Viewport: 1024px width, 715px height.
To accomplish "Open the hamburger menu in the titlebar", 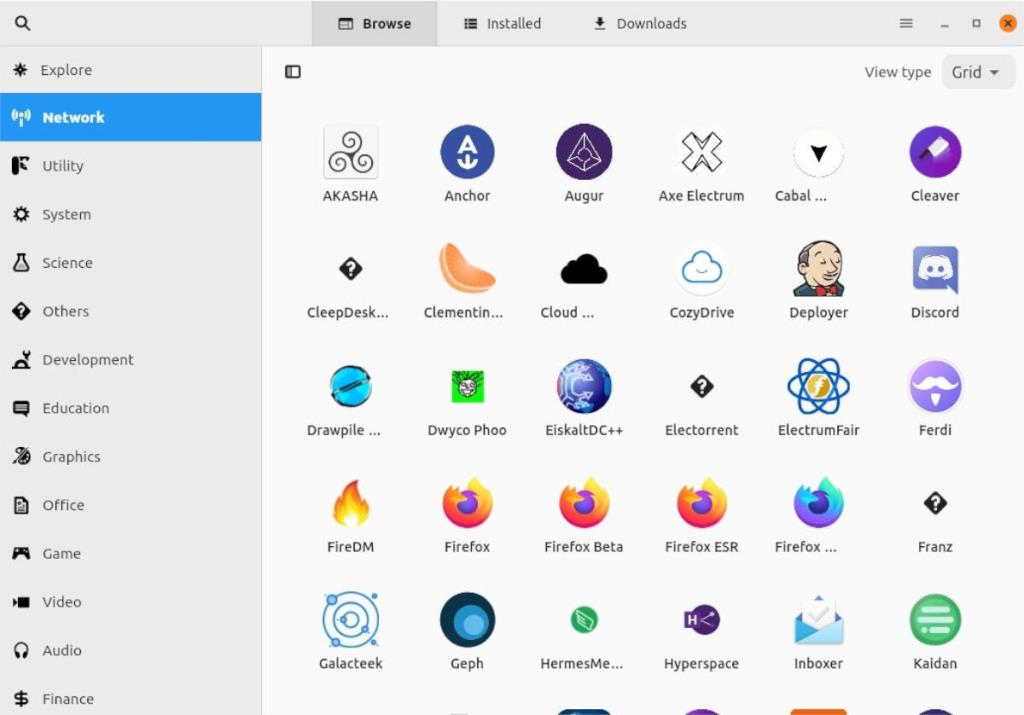I will click(x=905, y=23).
